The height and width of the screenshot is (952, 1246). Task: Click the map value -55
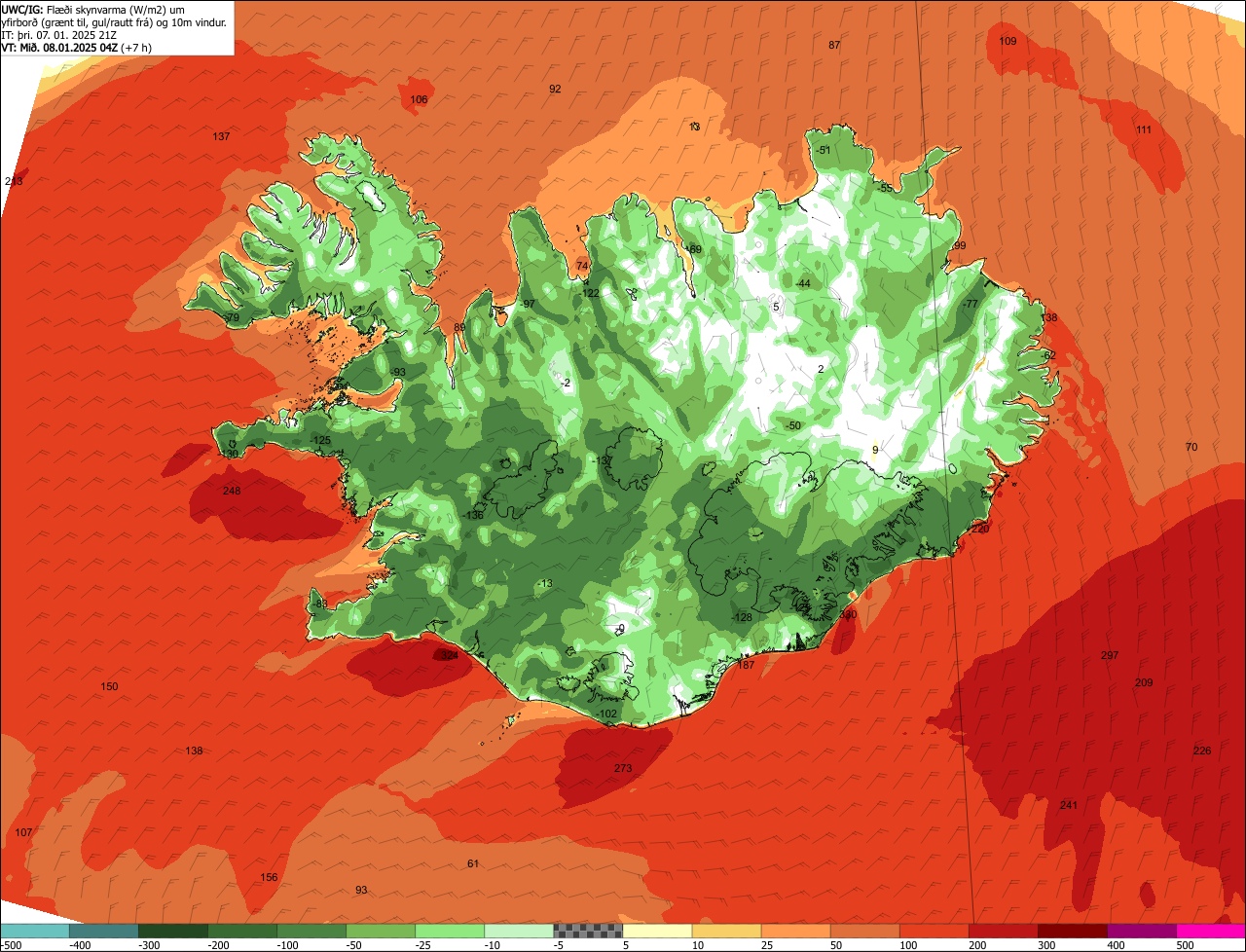(885, 188)
